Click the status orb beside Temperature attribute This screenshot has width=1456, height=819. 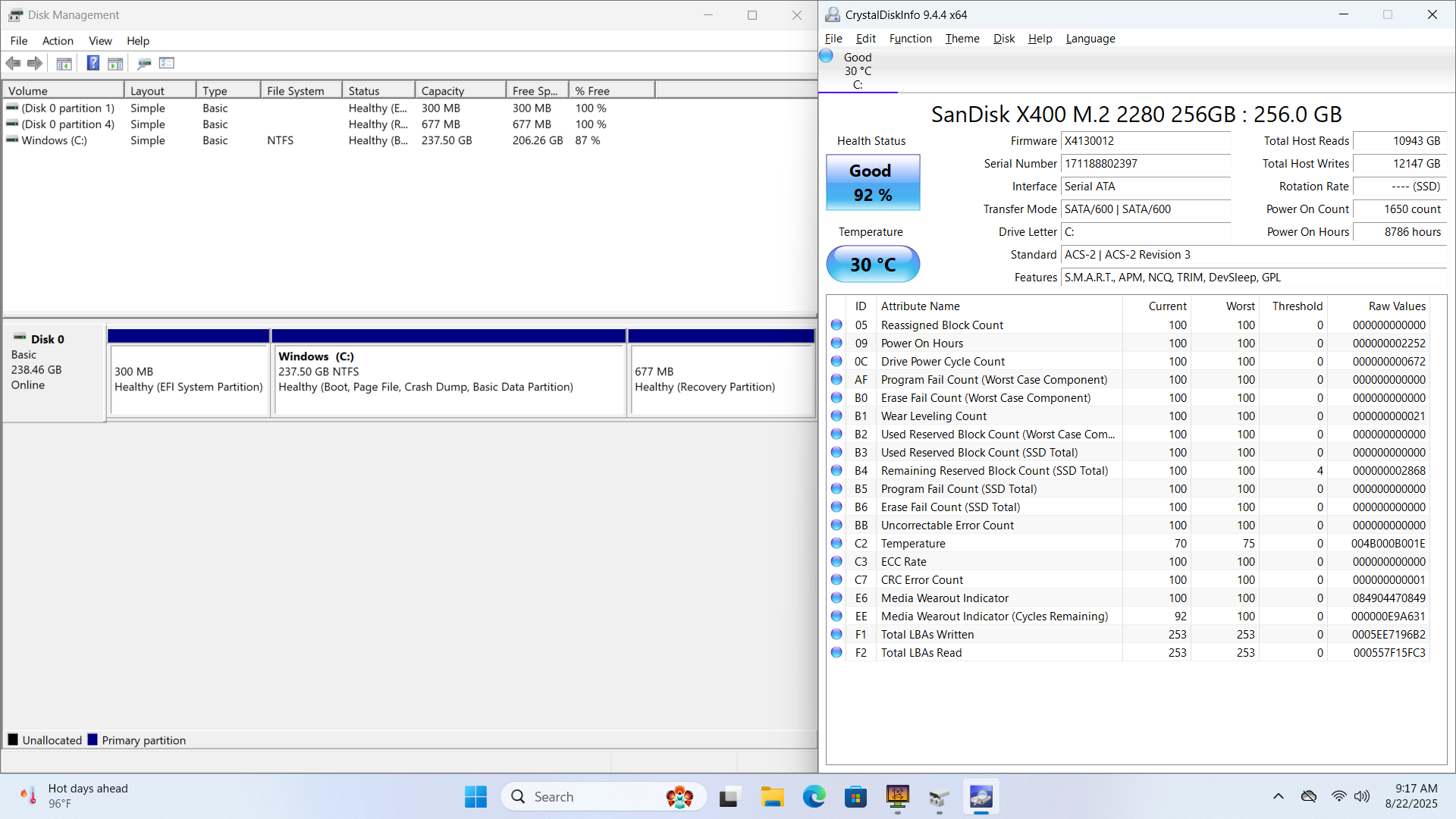coord(836,543)
